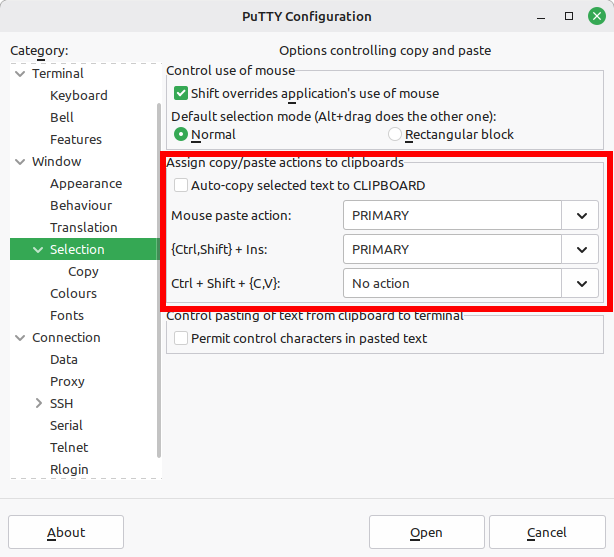614x557 pixels.
Task: Open the Appearance category
Action: click(86, 184)
